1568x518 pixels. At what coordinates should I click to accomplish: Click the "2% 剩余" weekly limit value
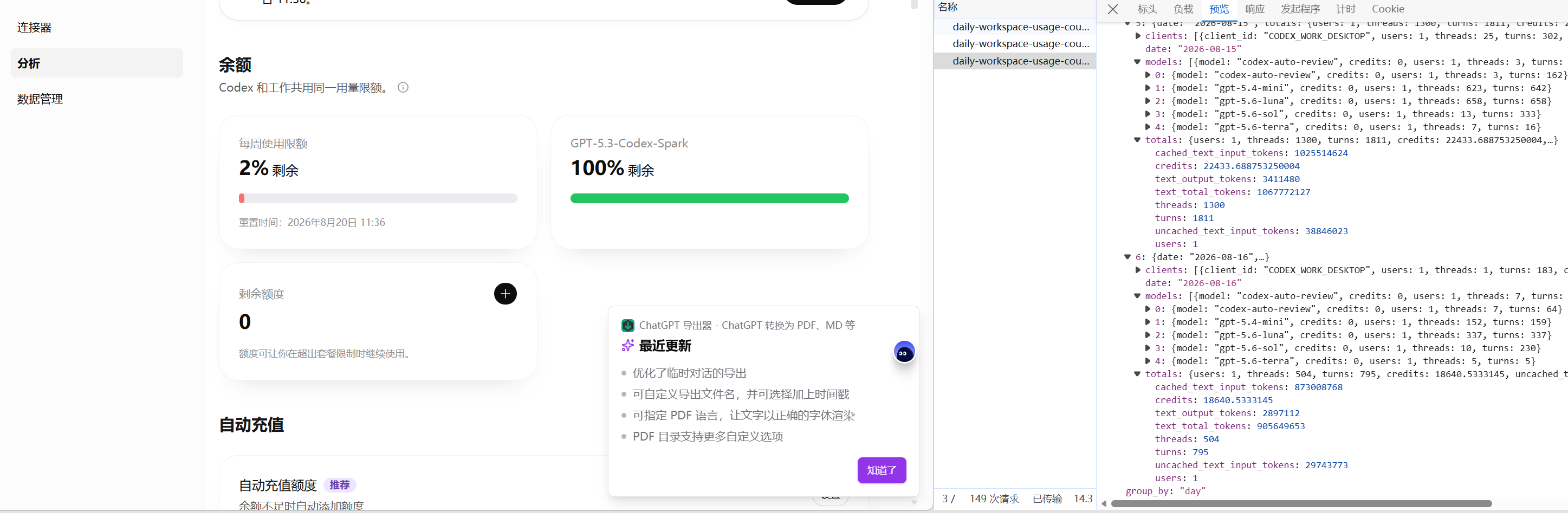(x=268, y=170)
